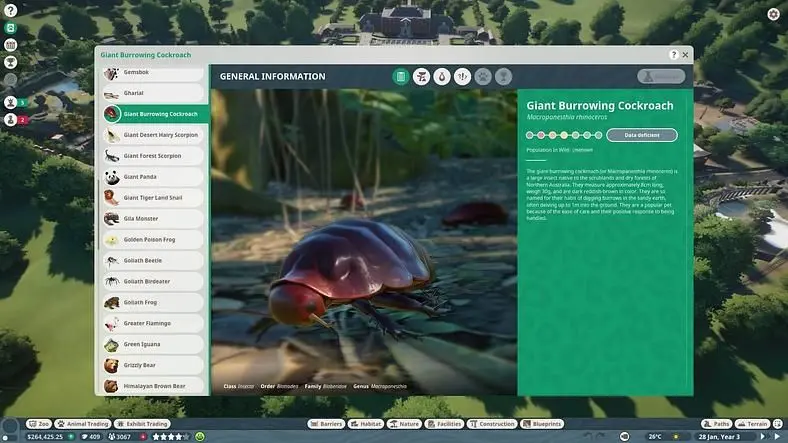
Task: Click the cockroach preview image
Action: pyautogui.click(x=364, y=242)
